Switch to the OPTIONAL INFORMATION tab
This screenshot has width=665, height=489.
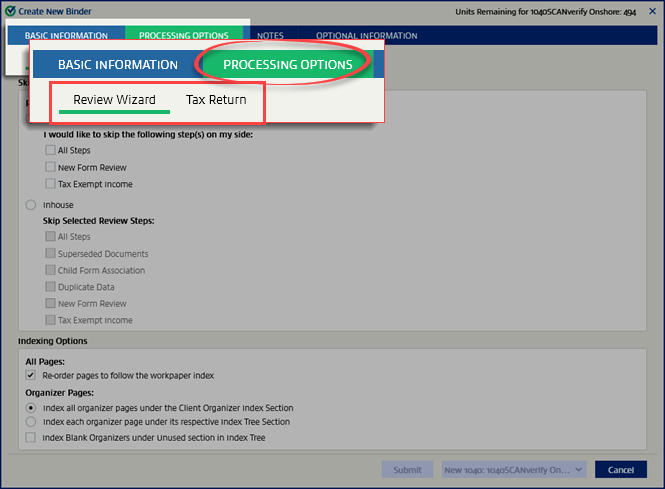366,36
